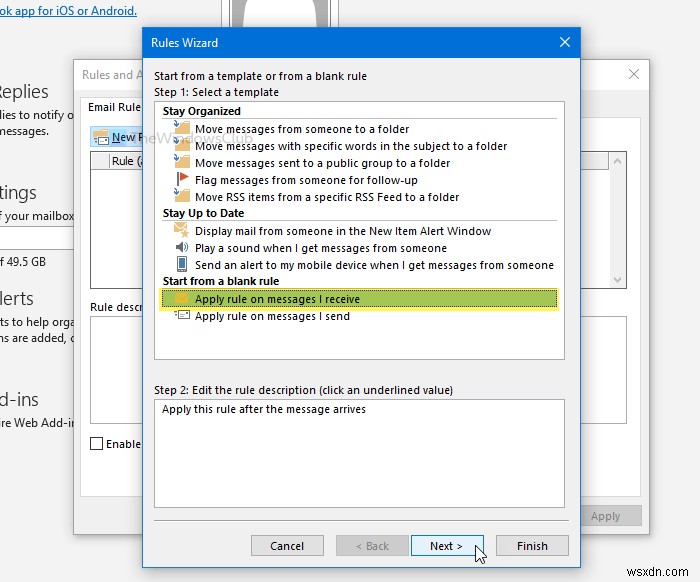Screen dimensions: 700x582
Task: Select 'Move RSS items from a specific RSS Feed'
Action: point(327,197)
